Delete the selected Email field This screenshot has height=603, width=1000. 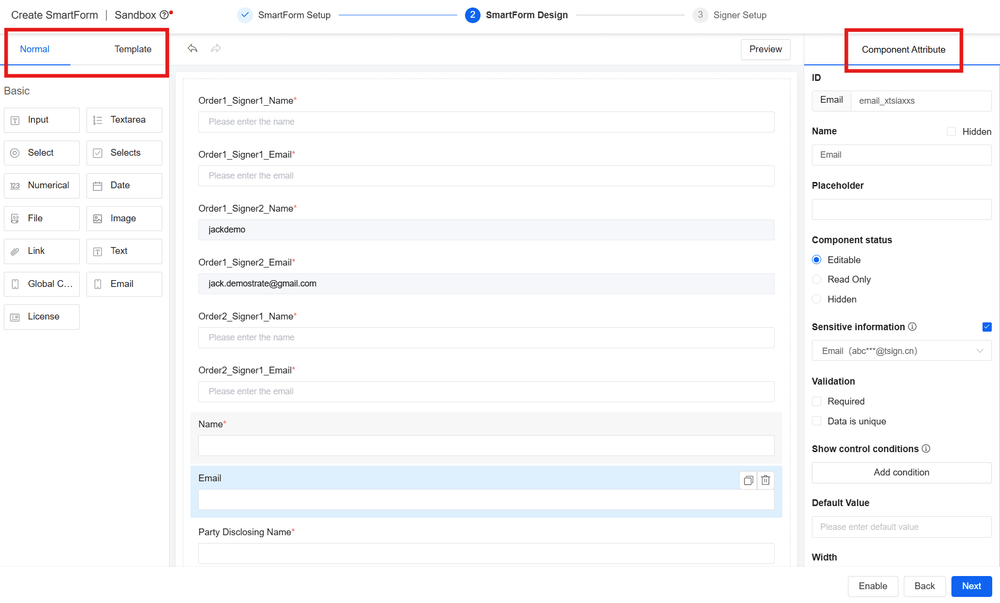pos(765,480)
